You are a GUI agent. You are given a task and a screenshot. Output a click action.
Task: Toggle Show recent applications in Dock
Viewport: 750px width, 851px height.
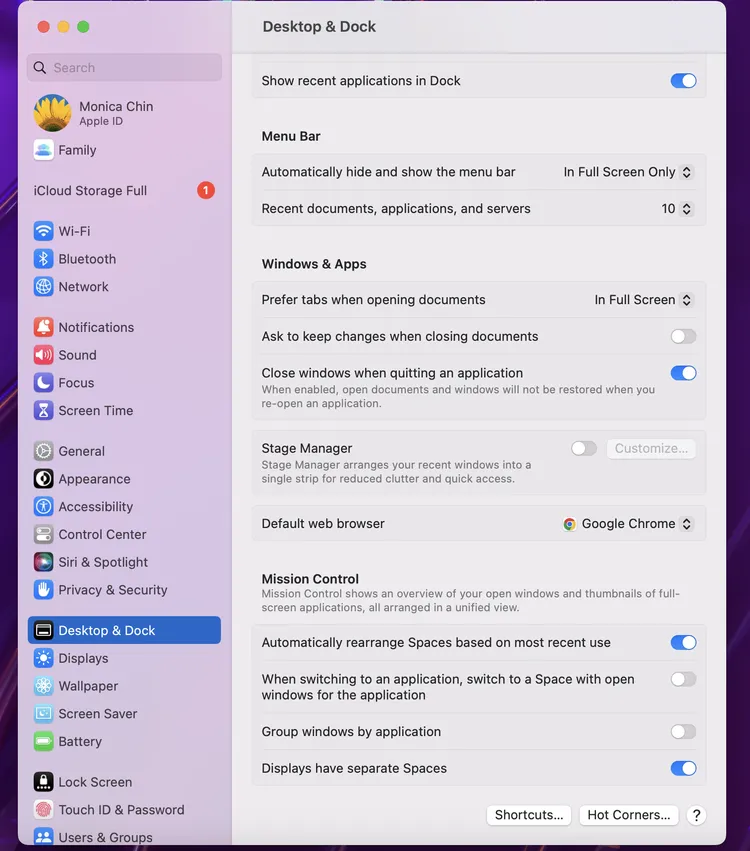coord(683,81)
